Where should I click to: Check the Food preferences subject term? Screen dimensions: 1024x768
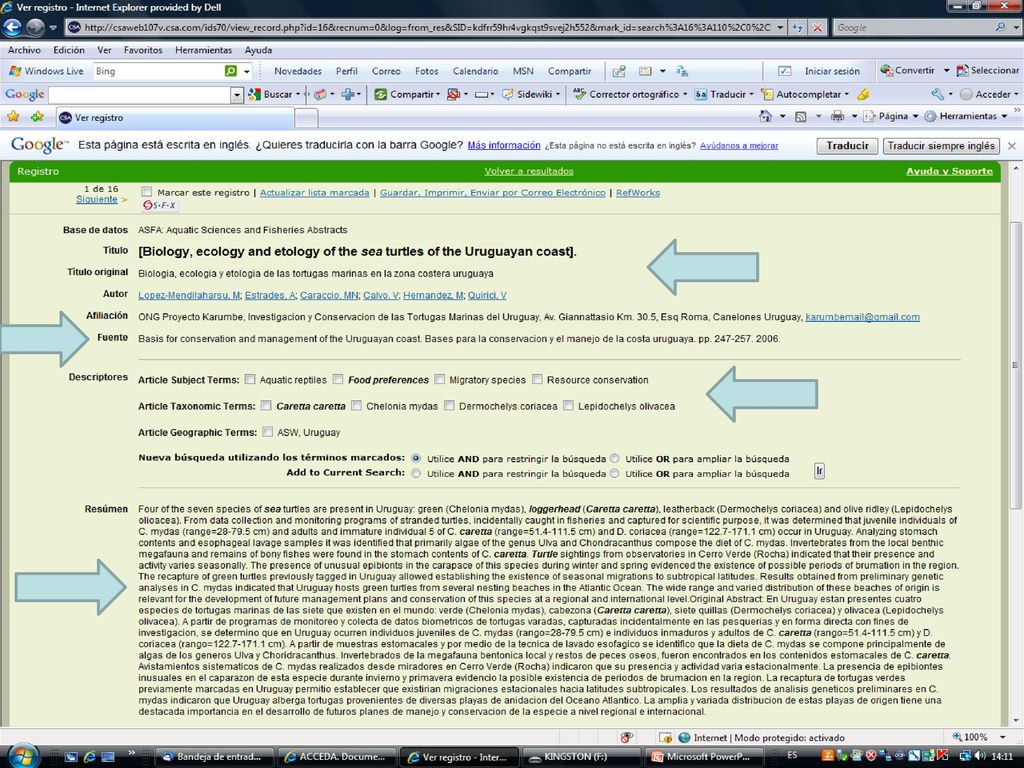click(338, 379)
